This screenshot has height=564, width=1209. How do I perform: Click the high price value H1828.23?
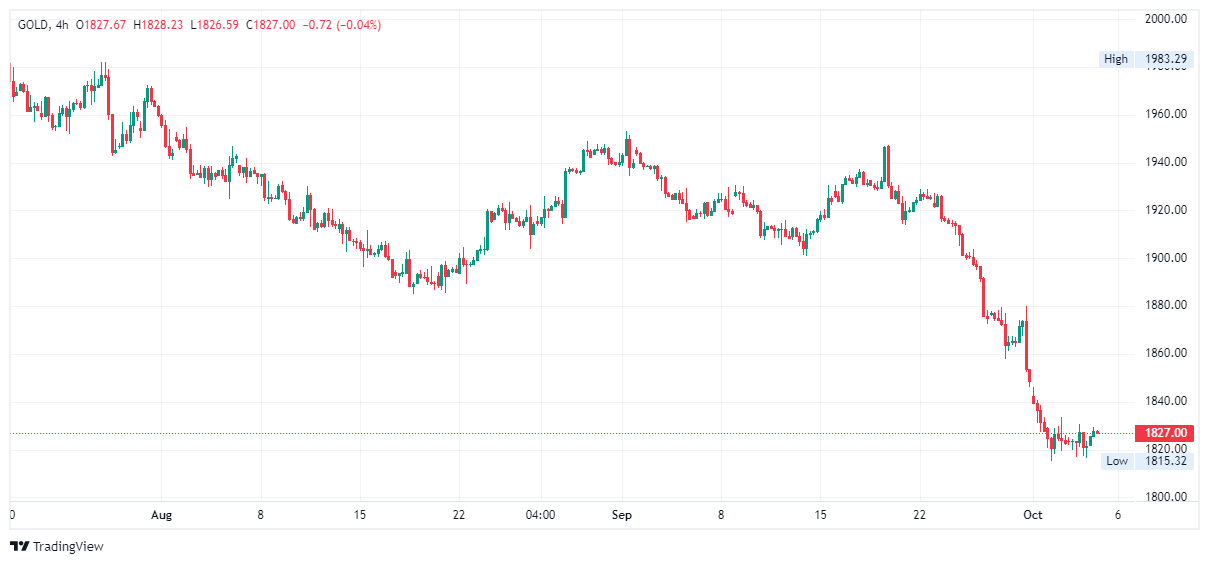tap(158, 25)
